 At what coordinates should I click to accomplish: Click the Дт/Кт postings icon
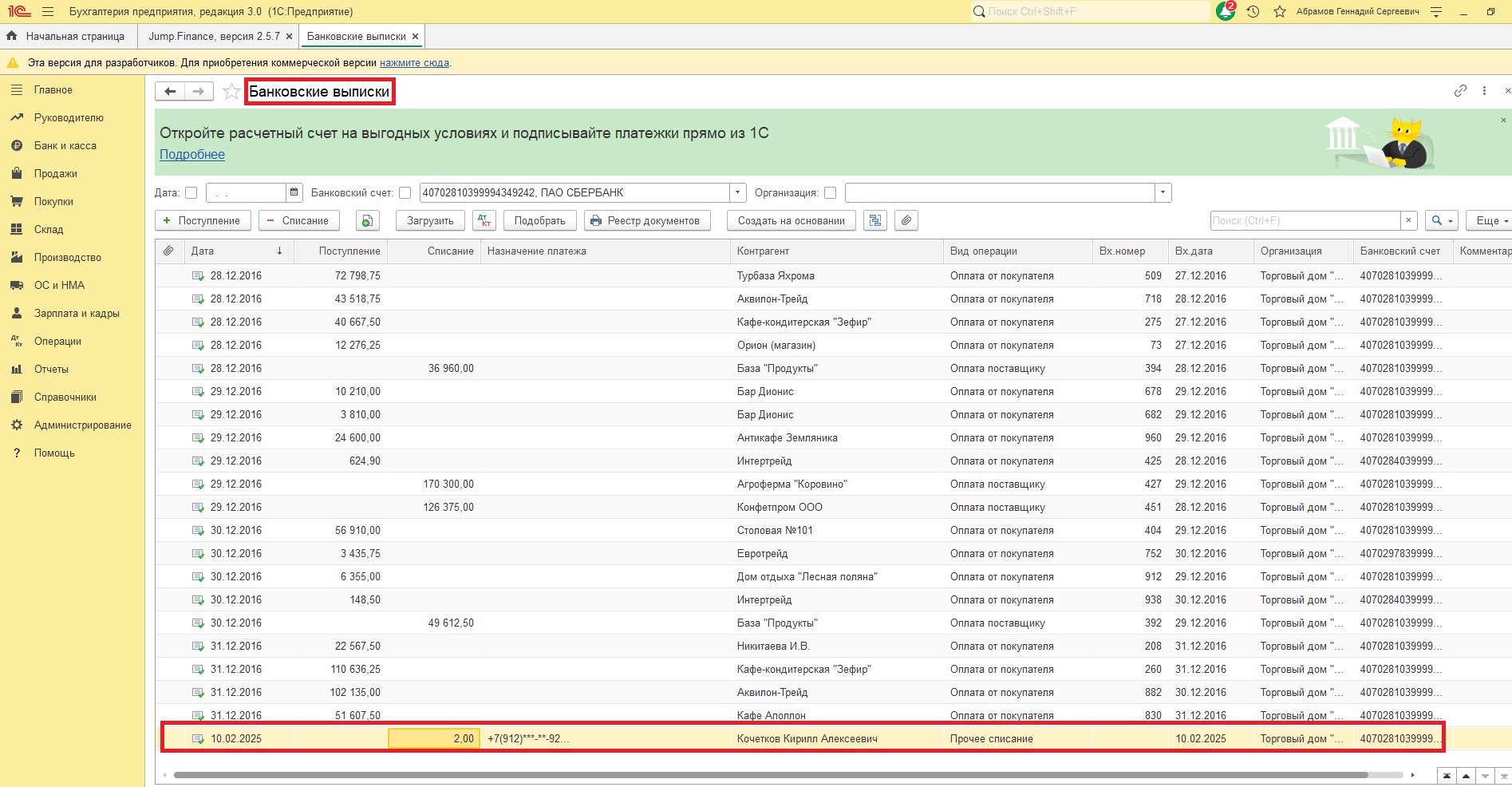coord(484,221)
